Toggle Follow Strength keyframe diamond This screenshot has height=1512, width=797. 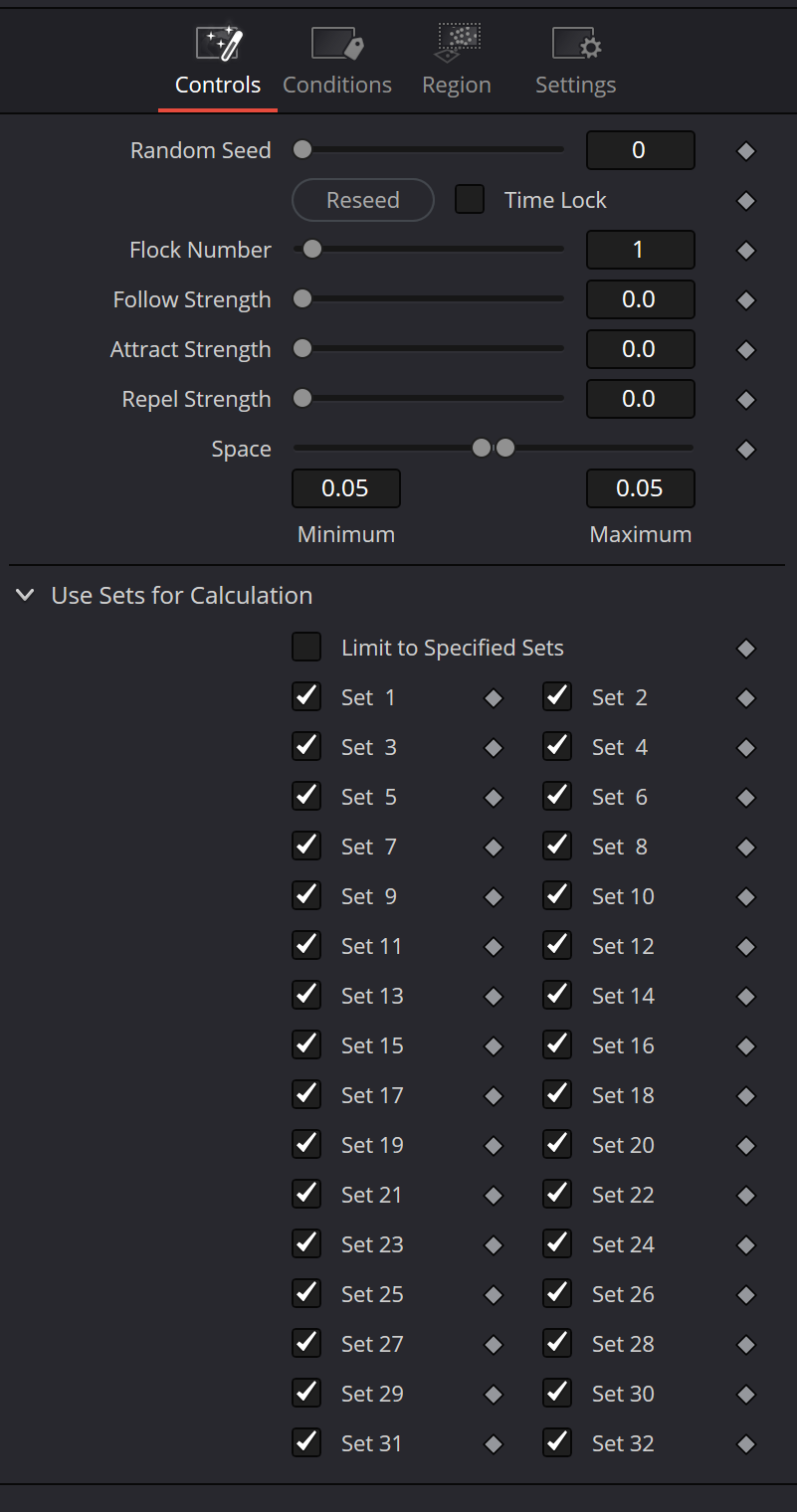coord(746,300)
